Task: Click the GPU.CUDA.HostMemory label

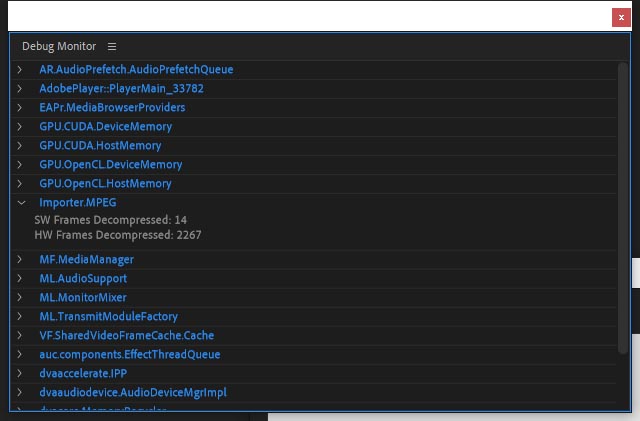Action: [x=100, y=146]
